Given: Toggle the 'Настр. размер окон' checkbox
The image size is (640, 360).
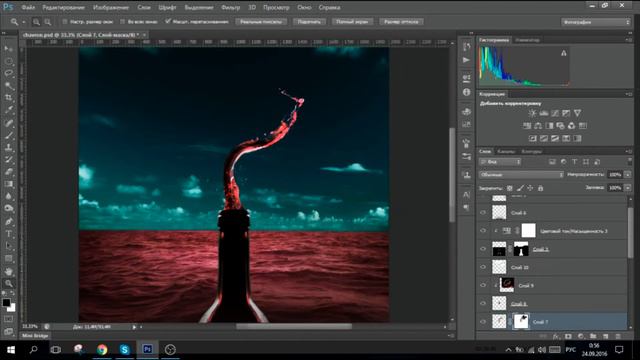Looking at the screenshot, I should pyautogui.click(x=64, y=22).
